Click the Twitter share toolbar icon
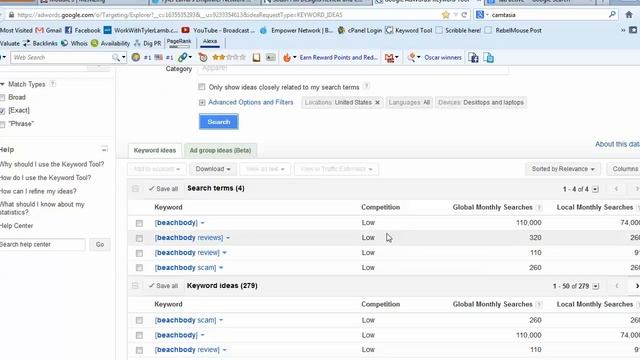 [x=489, y=58]
